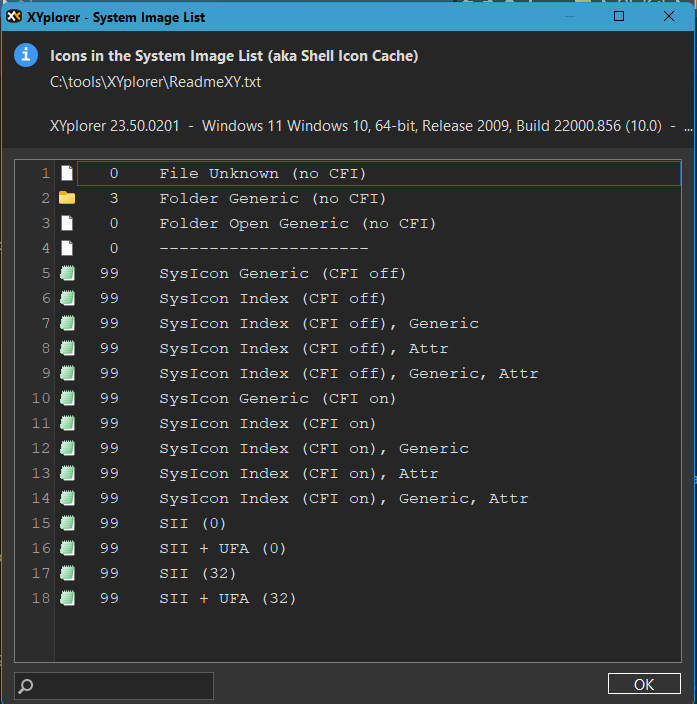Click the index value 99 in row 18
This screenshot has width=697, height=704.
coord(109,598)
